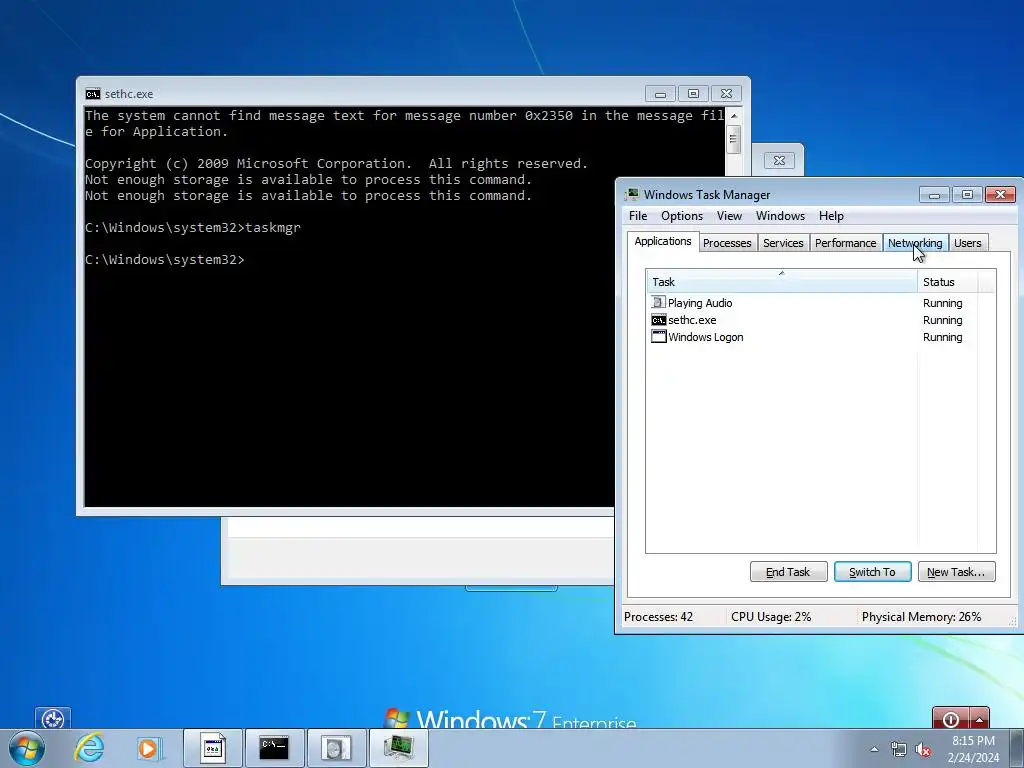Viewport: 1024px width, 768px height.
Task: Open the Options menu
Action: point(682,216)
